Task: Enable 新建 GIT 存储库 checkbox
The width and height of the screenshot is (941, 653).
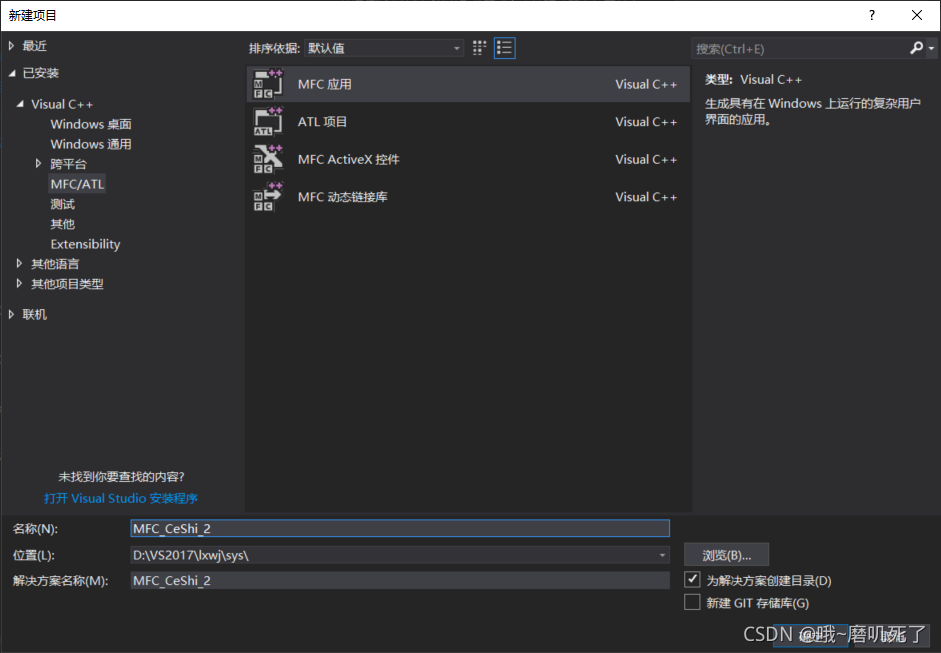Action: pyautogui.click(x=692, y=602)
